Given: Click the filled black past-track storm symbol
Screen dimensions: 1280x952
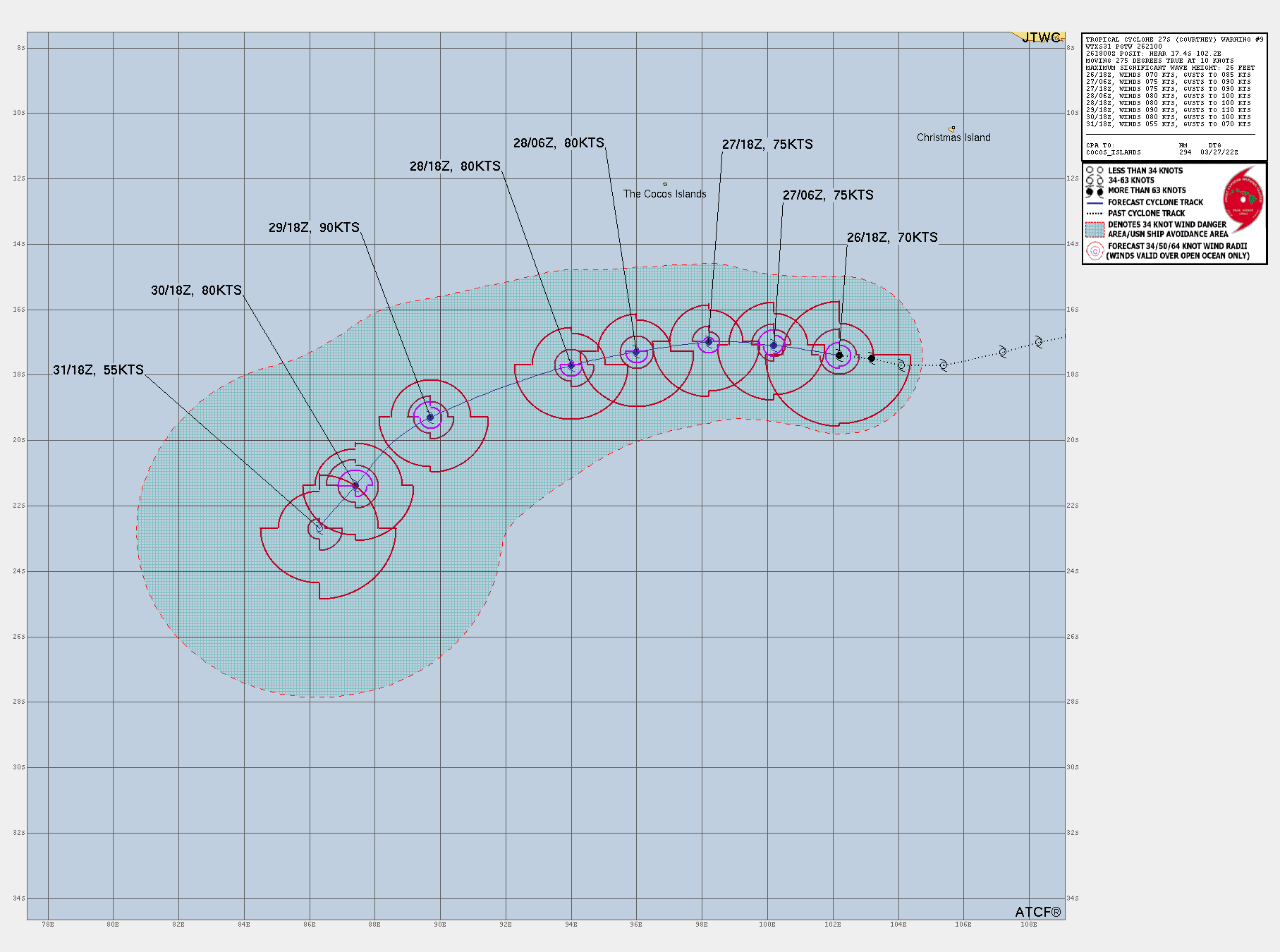Looking at the screenshot, I should (x=872, y=358).
